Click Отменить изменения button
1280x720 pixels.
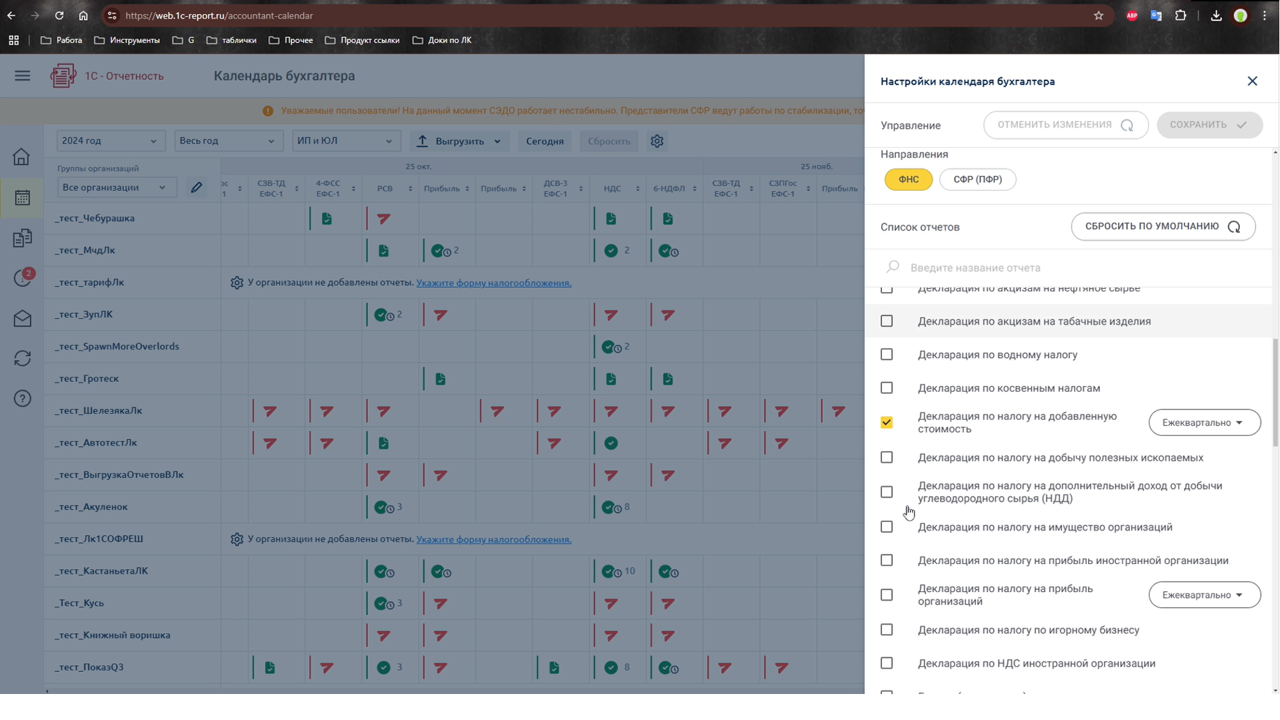point(1065,125)
